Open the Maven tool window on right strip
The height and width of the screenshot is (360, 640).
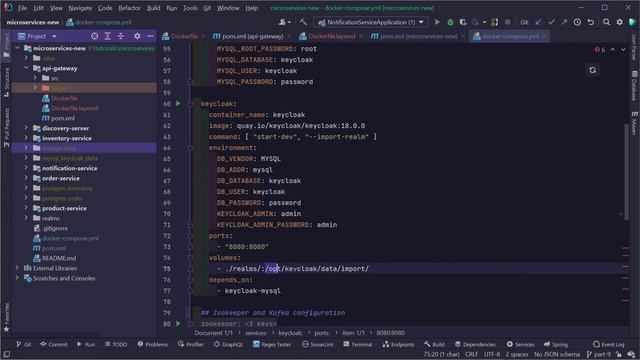click(634, 122)
